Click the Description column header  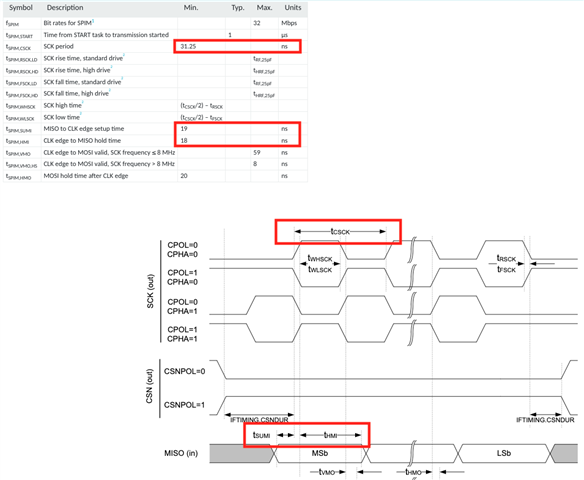coord(65,8)
